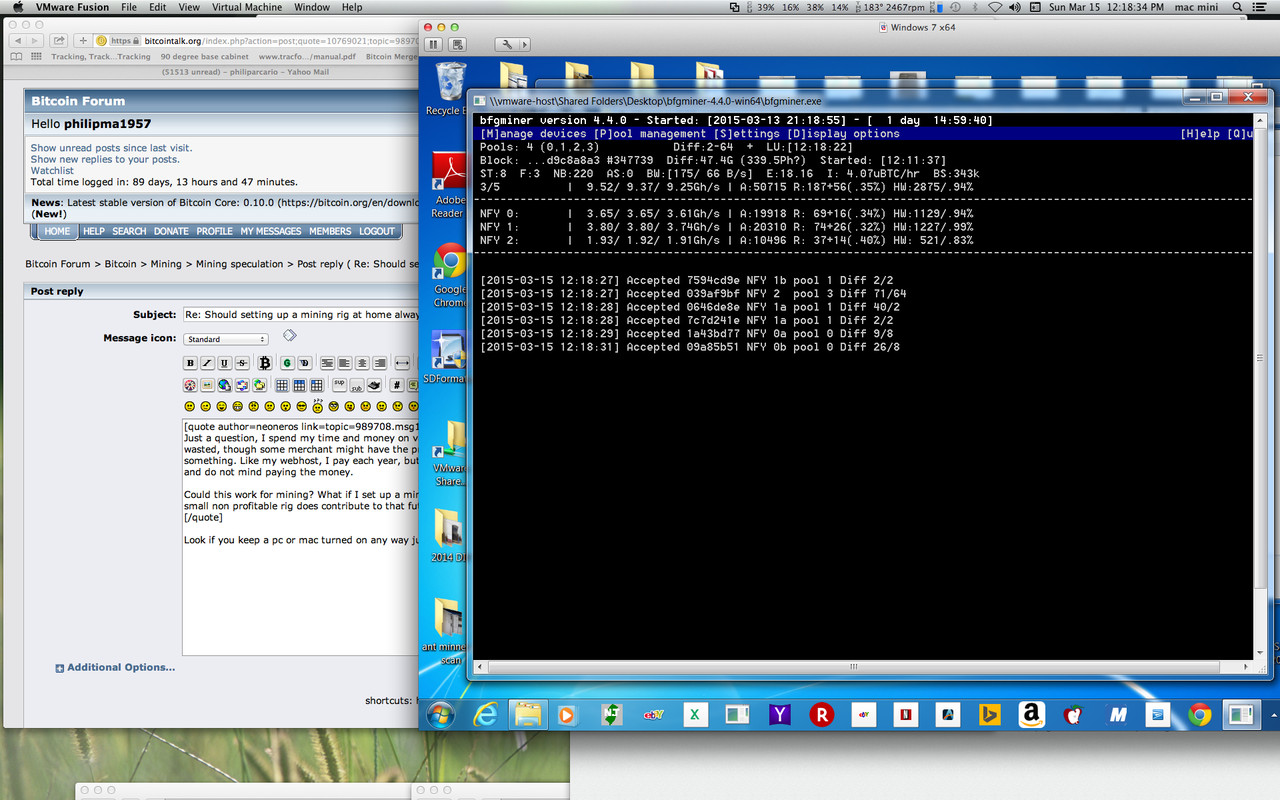Viewport: 1280px width, 800px height.
Task: Insert Flash object in post editor
Action: click(x=190, y=385)
